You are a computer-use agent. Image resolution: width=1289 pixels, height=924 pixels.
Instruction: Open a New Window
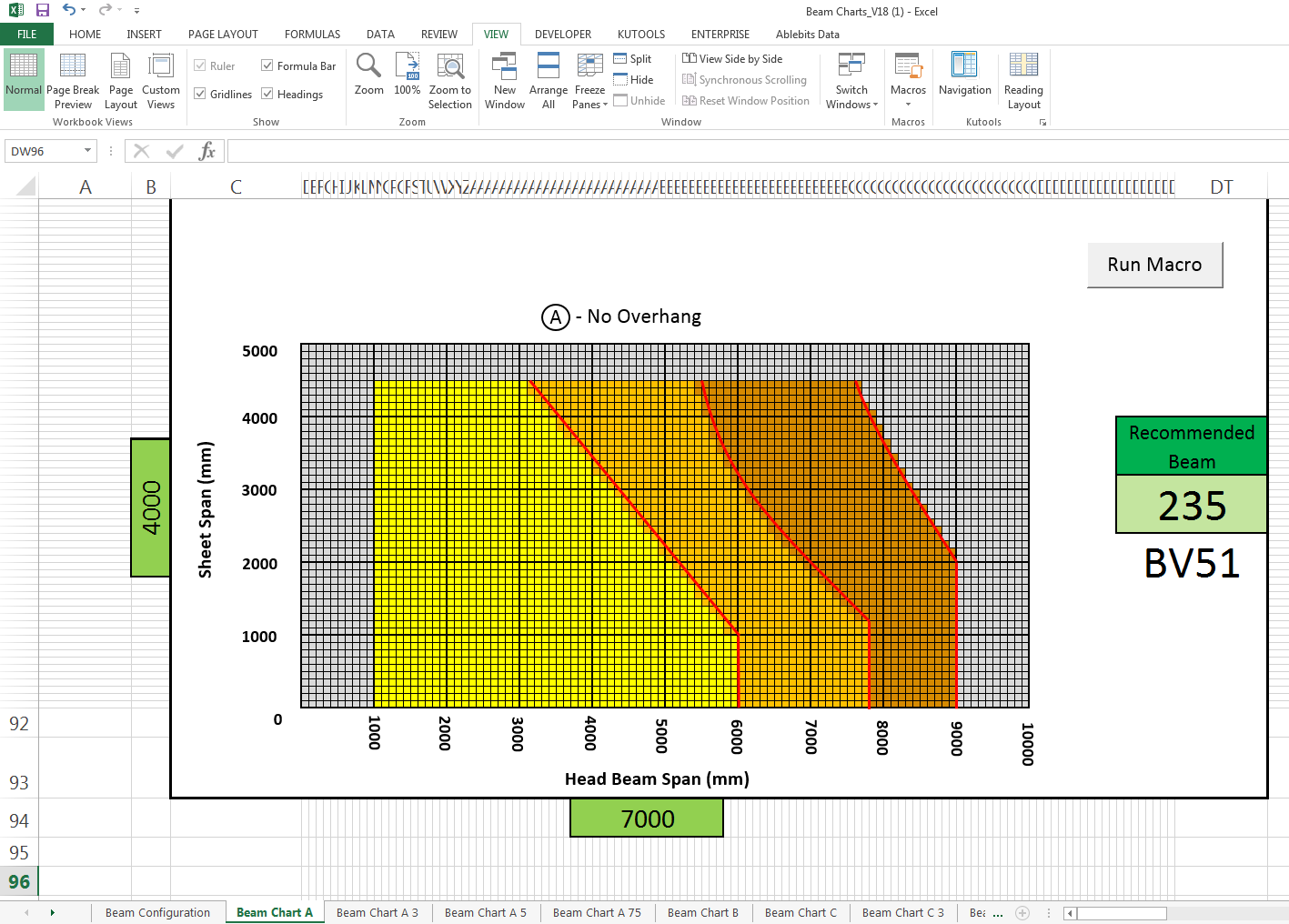[504, 66]
